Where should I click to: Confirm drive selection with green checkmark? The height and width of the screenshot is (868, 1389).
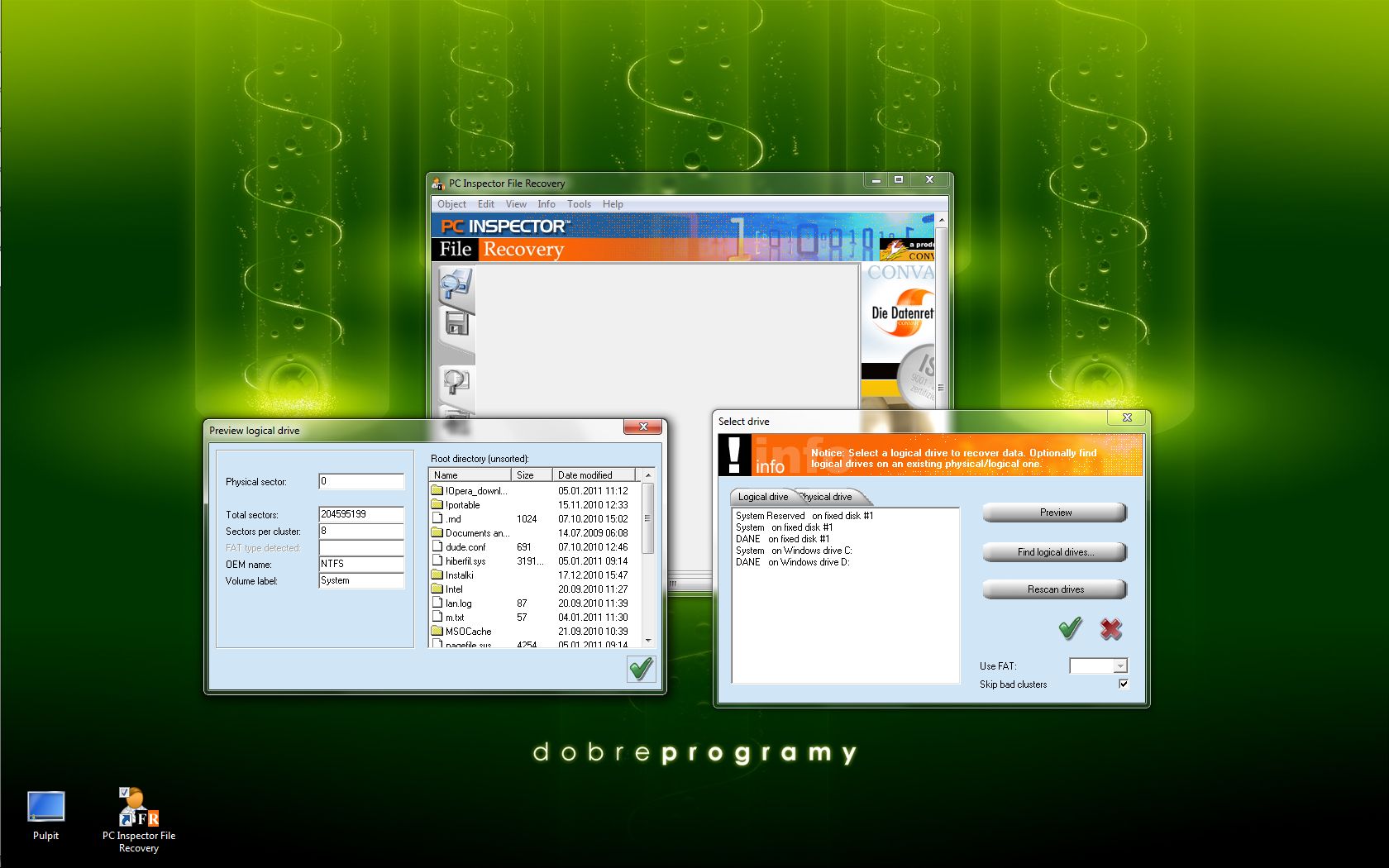tap(1070, 629)
